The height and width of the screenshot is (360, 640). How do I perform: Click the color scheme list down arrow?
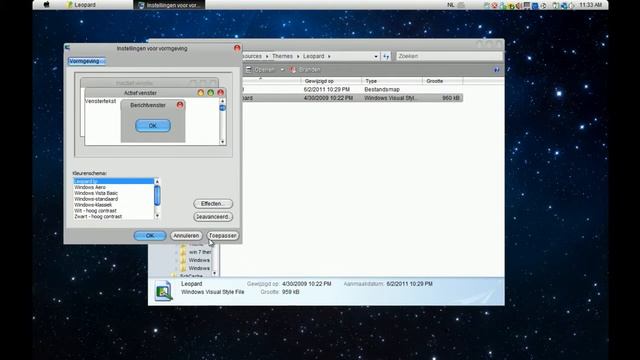click(x=157, y=216)
